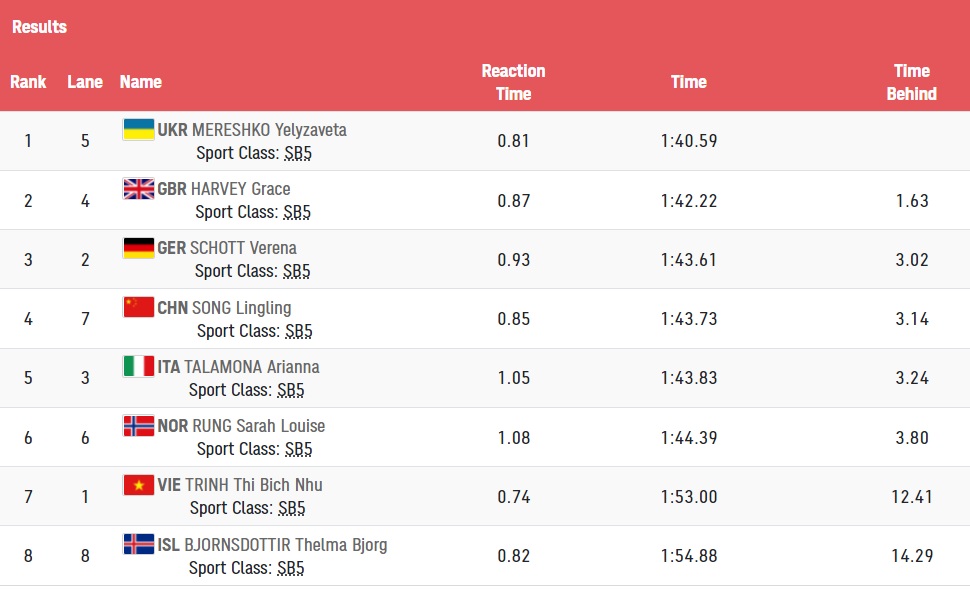
Task: Click the Germany flag icon
Action: tap(139, 248)
